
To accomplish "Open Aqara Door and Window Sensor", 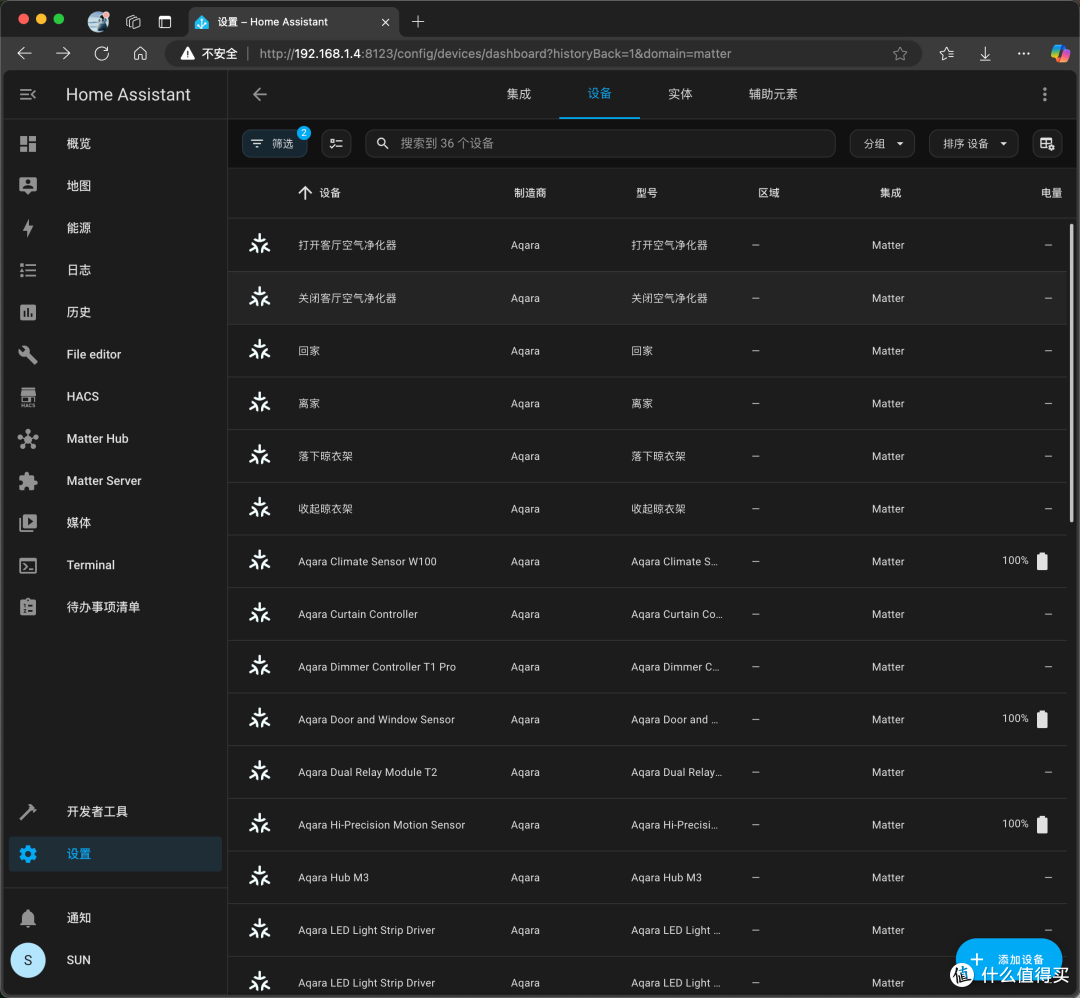I will click(x=647, y=720).
